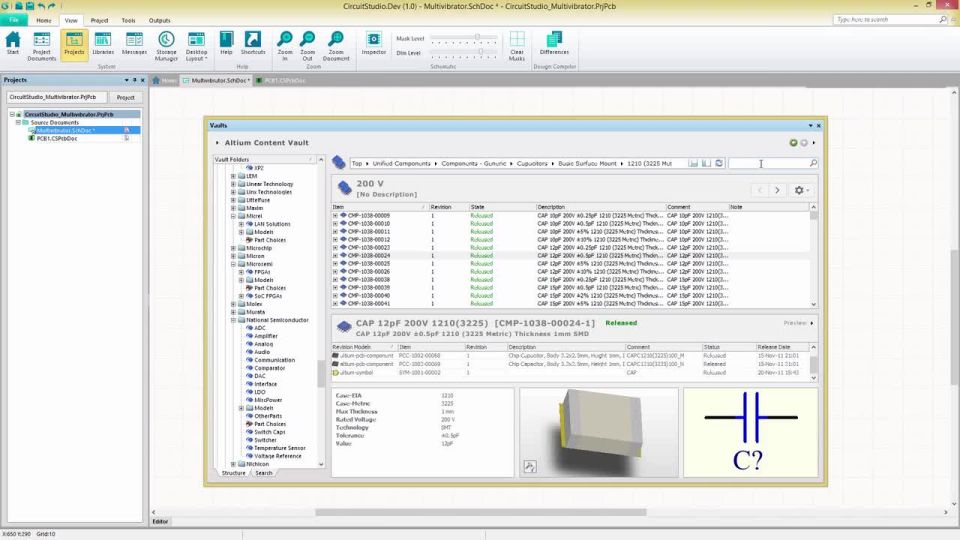Click the Zoom Out icon

click(307, 46)
